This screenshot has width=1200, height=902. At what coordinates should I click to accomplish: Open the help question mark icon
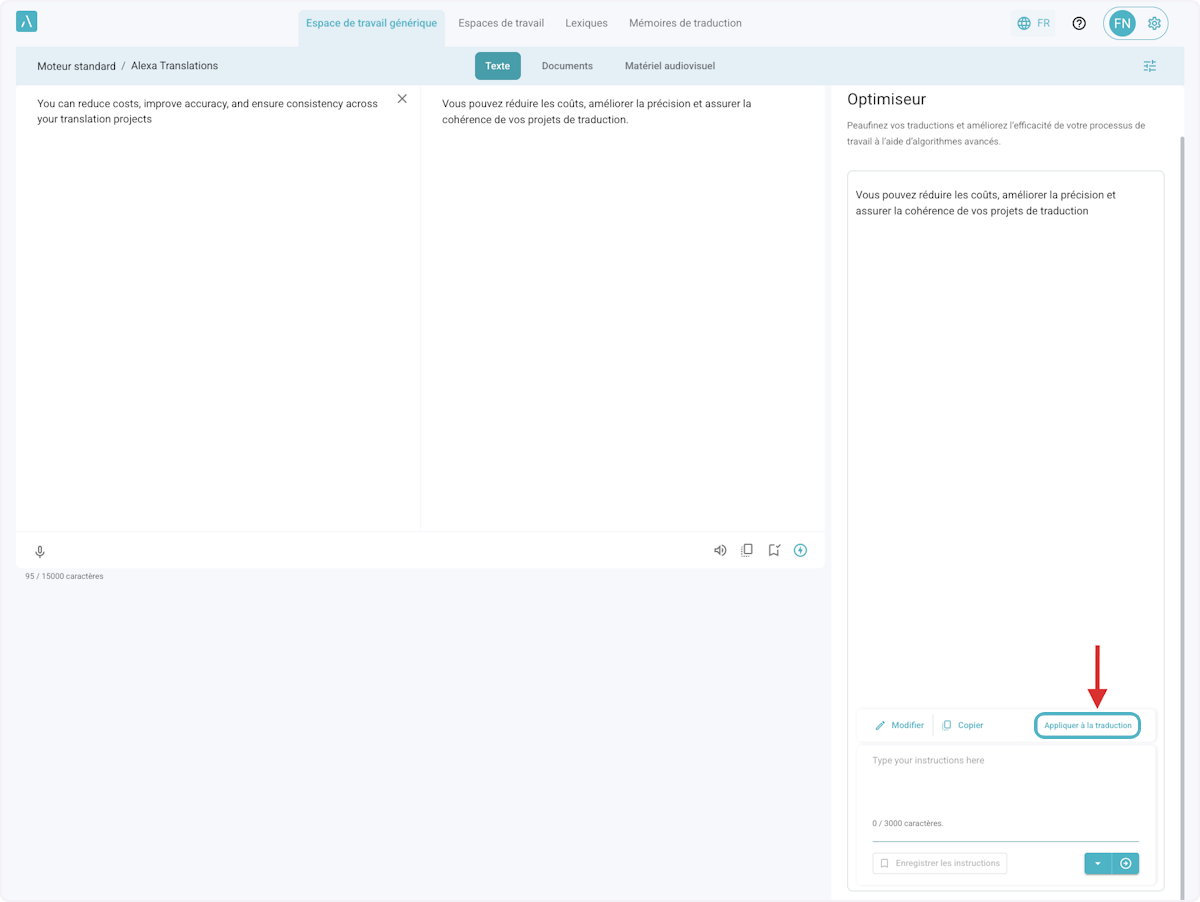click(1079, 23)
